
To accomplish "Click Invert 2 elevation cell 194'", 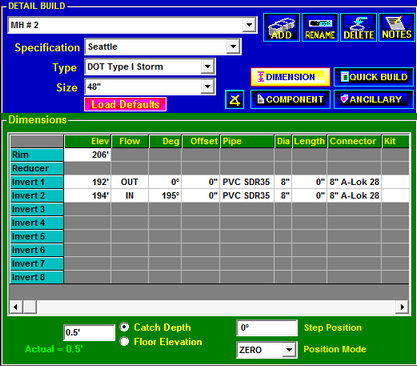I will (x=87, y=196).
